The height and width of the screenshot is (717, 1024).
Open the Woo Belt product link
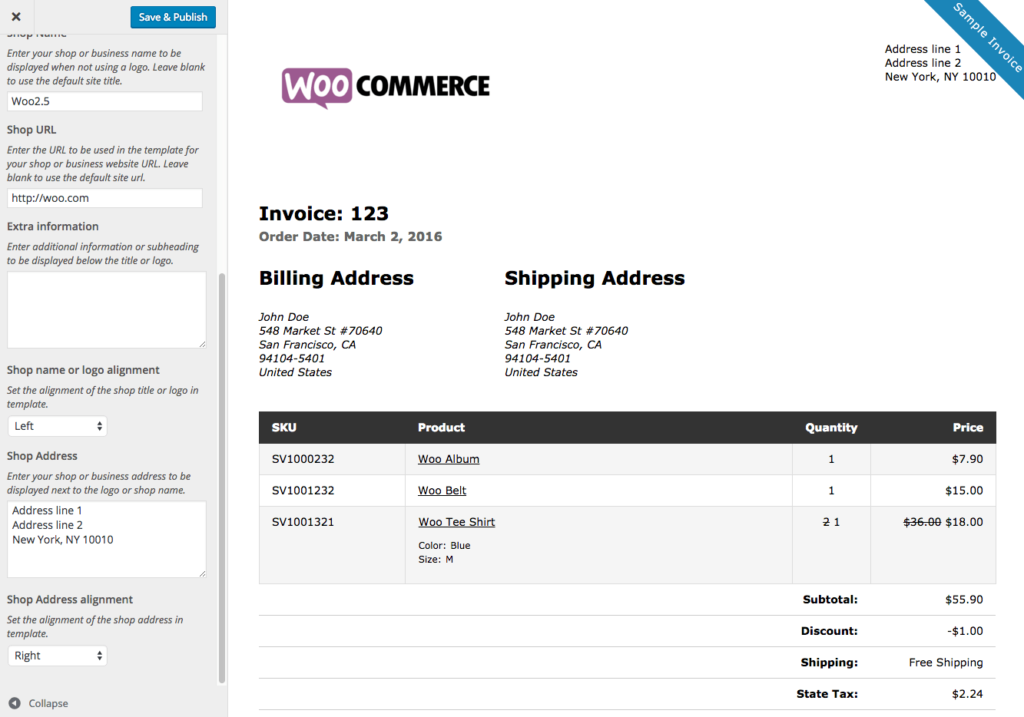(441, 490)
